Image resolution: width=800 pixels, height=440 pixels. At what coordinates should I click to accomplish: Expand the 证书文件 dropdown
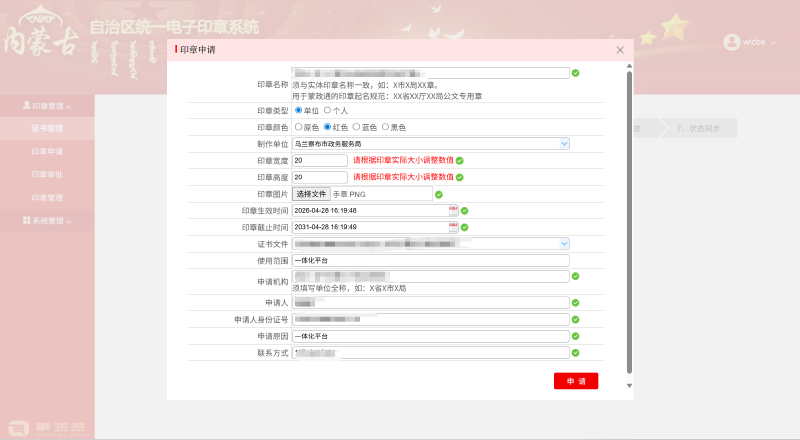[x=430, y=243]
